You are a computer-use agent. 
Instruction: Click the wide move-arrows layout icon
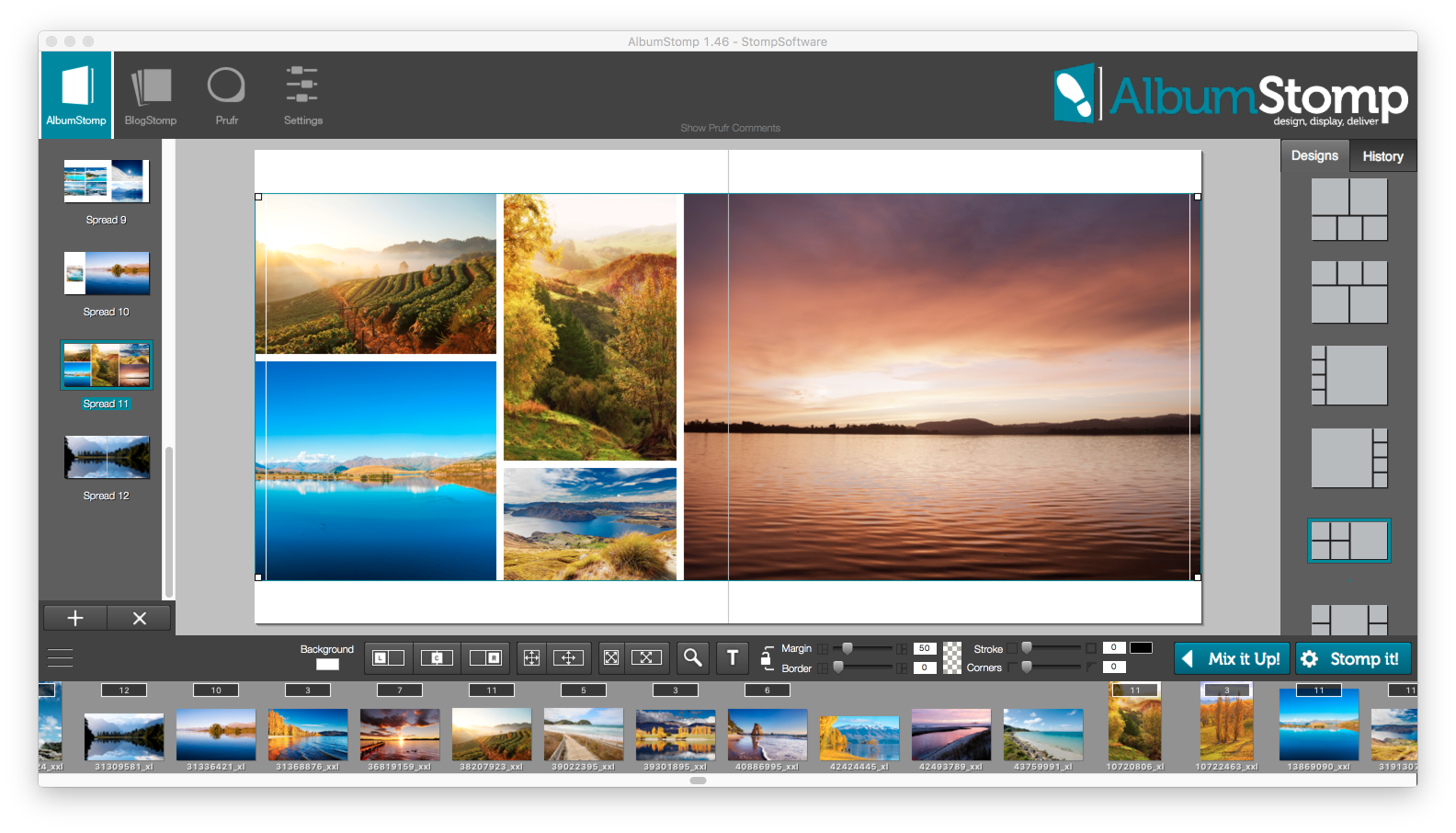pyautogui.click(x=568, y=657)
